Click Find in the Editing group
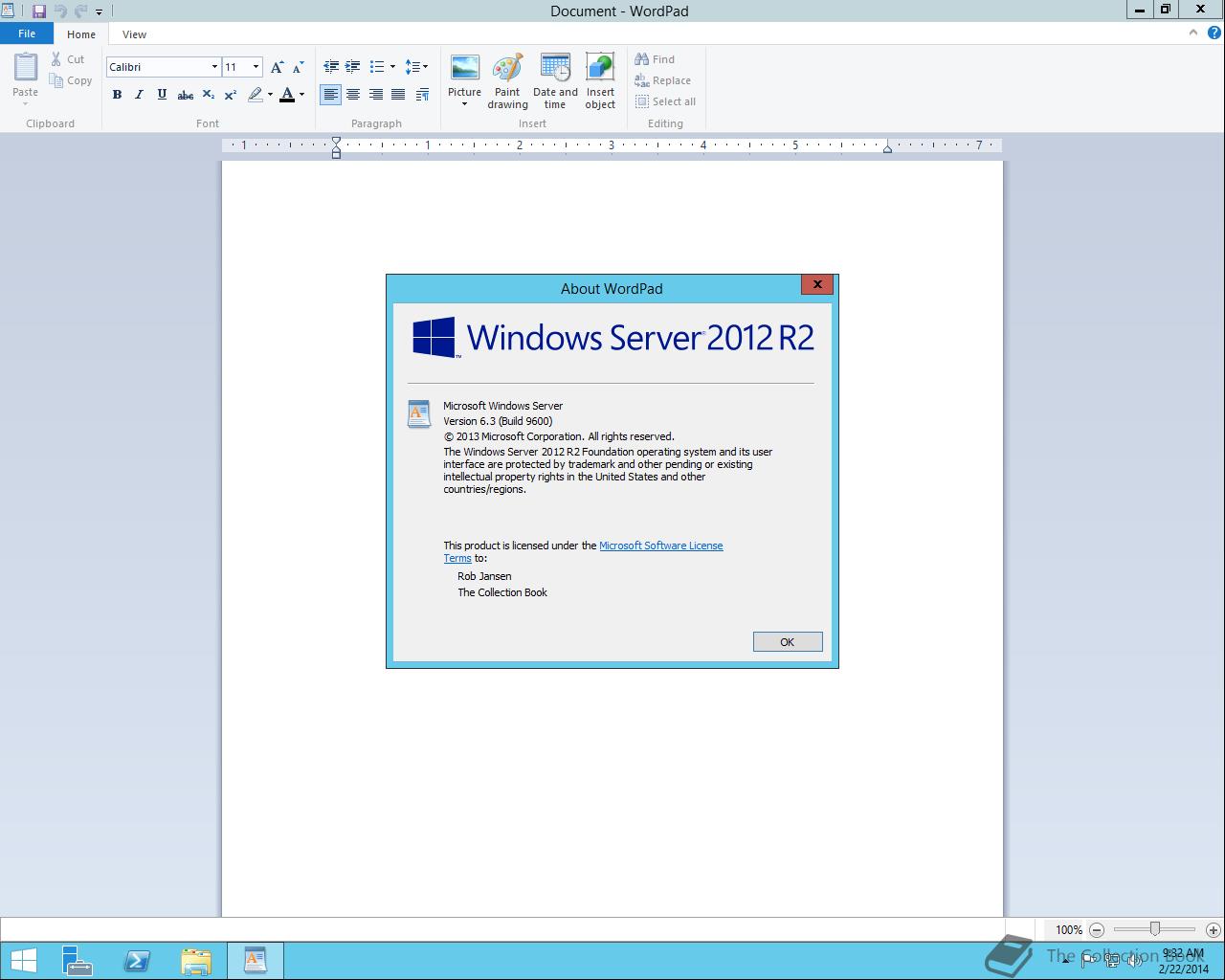This screenshot has height=980, width=1225. (x=655, y=59)
